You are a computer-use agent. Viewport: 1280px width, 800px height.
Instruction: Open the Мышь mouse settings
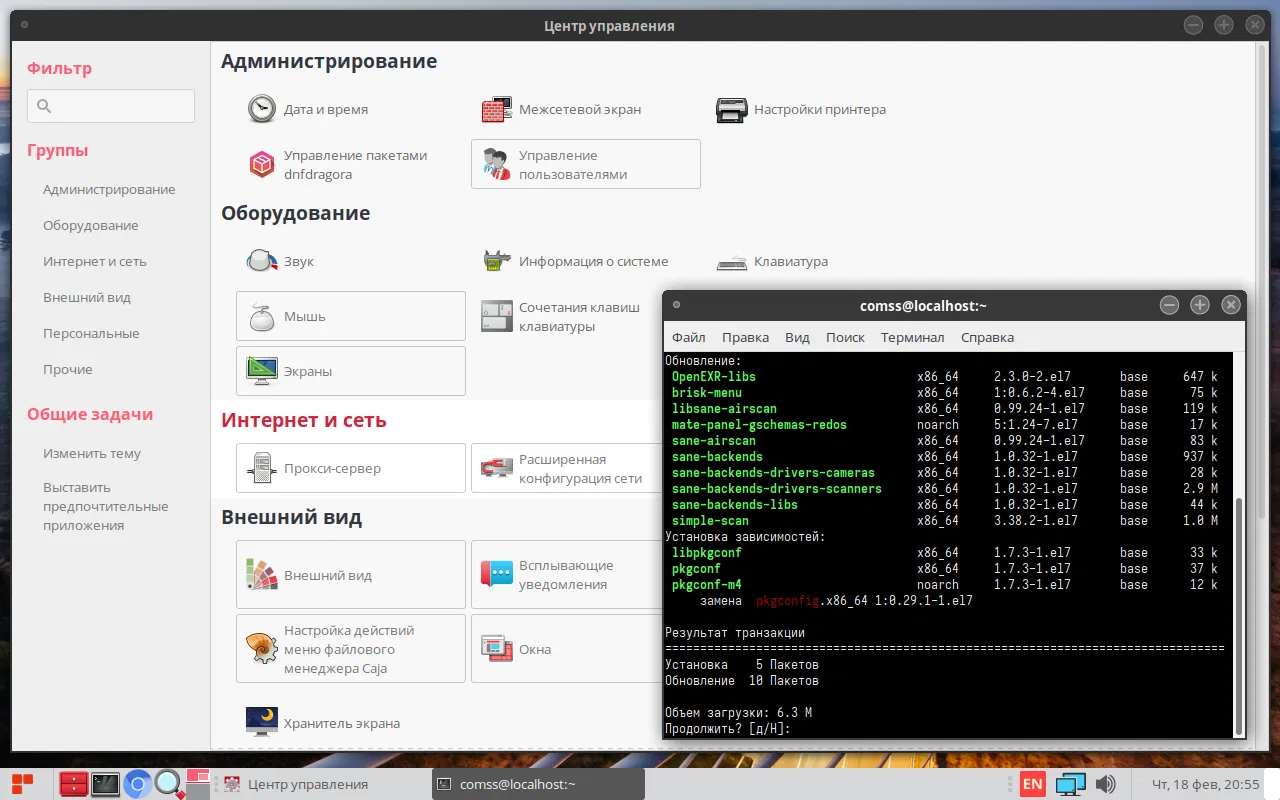(x=351, y=316)
